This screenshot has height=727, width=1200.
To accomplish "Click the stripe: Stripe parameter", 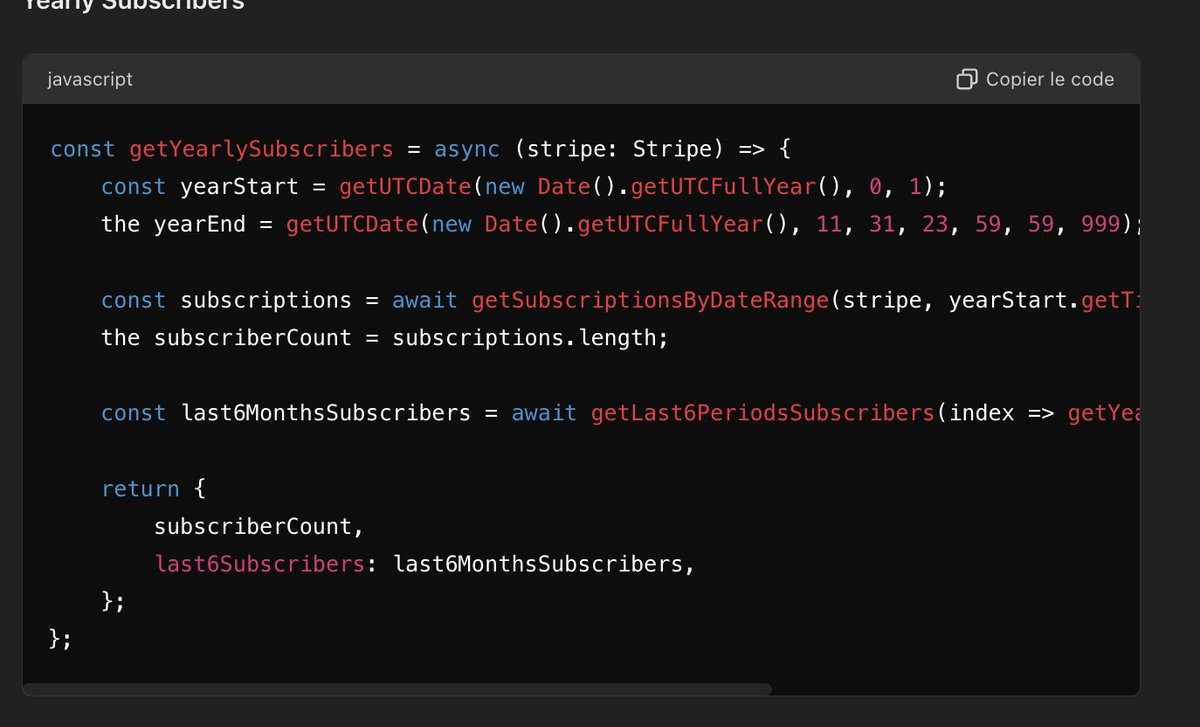I will [619, 150].
